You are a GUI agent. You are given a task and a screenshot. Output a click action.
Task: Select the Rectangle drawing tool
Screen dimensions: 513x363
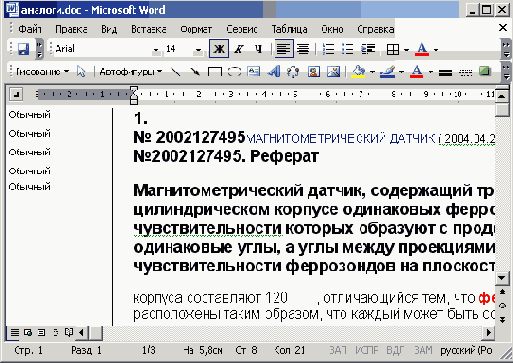[x=215, y=71]
